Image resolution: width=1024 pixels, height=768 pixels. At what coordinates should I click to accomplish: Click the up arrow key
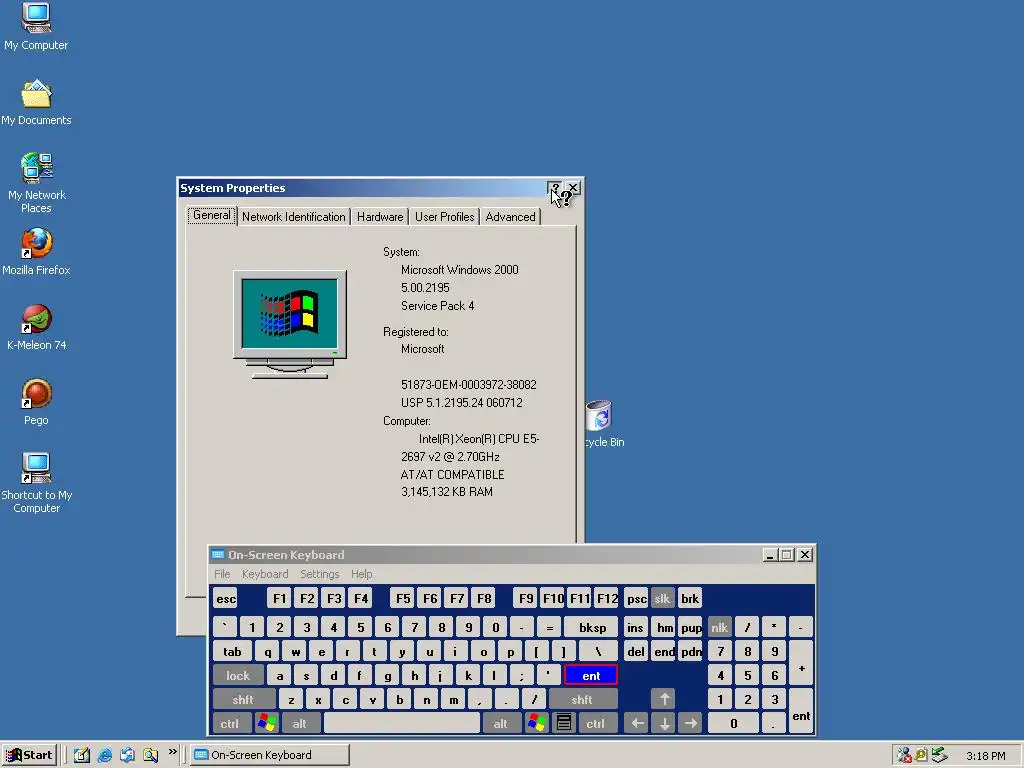coord(664,700)
